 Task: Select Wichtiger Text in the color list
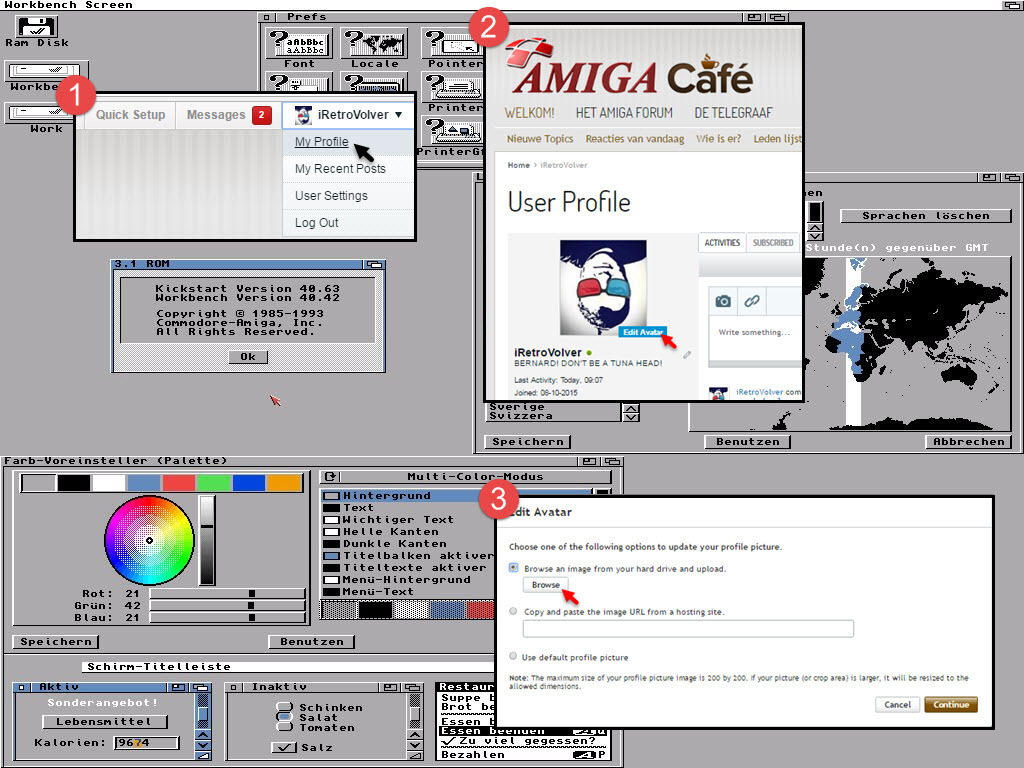(409, 520)
